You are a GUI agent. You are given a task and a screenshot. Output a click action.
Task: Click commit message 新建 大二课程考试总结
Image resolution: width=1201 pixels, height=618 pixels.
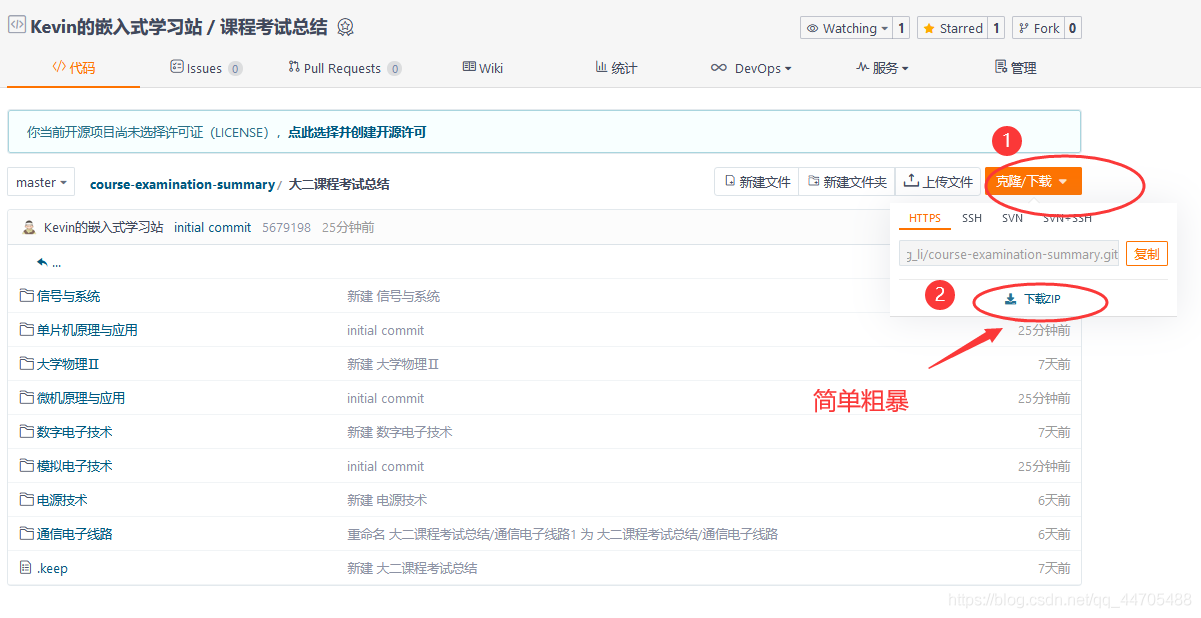click(412, 568)
